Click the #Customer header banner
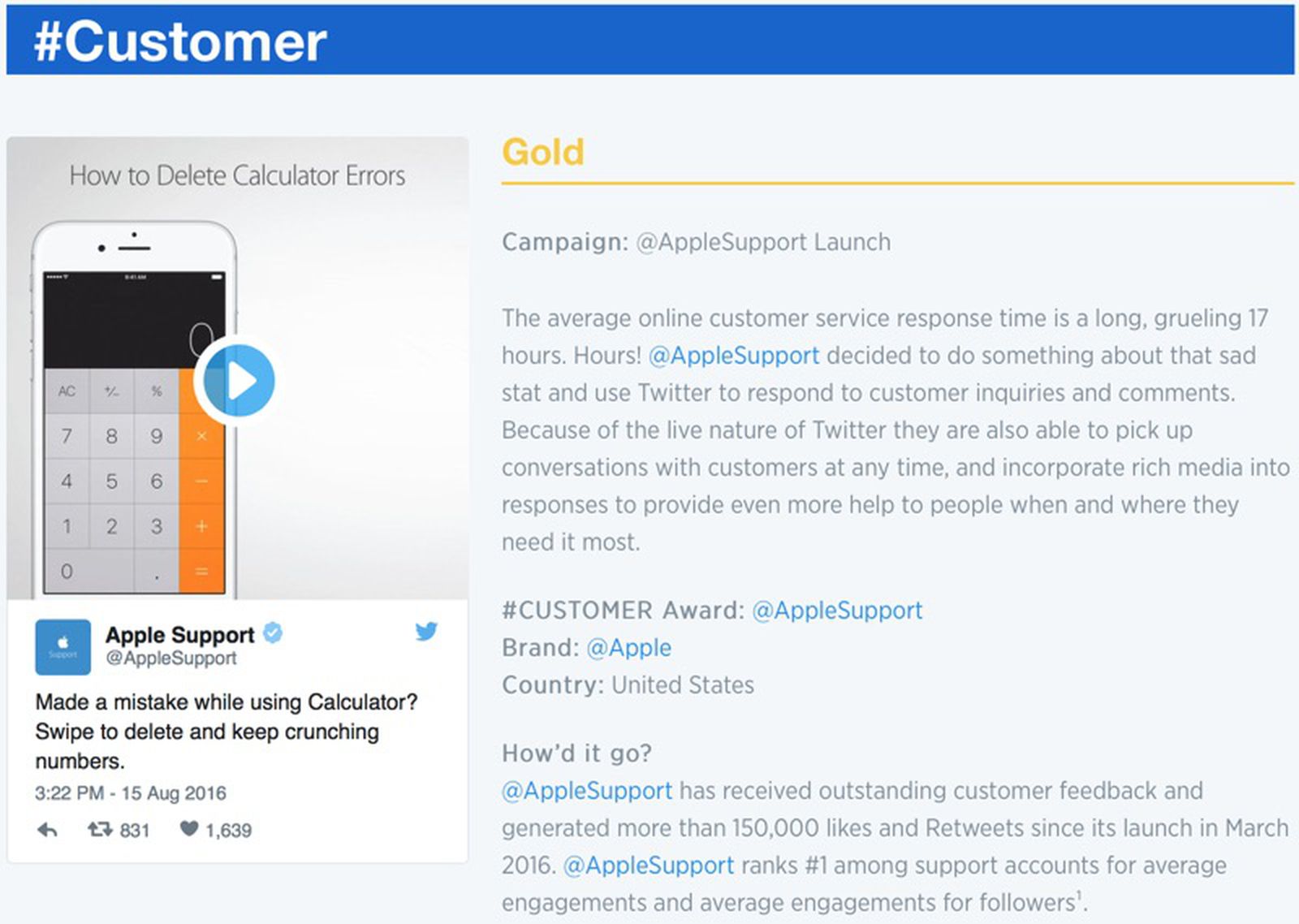The width and height of the screenshot is (1299, 924). click(649, 41)
